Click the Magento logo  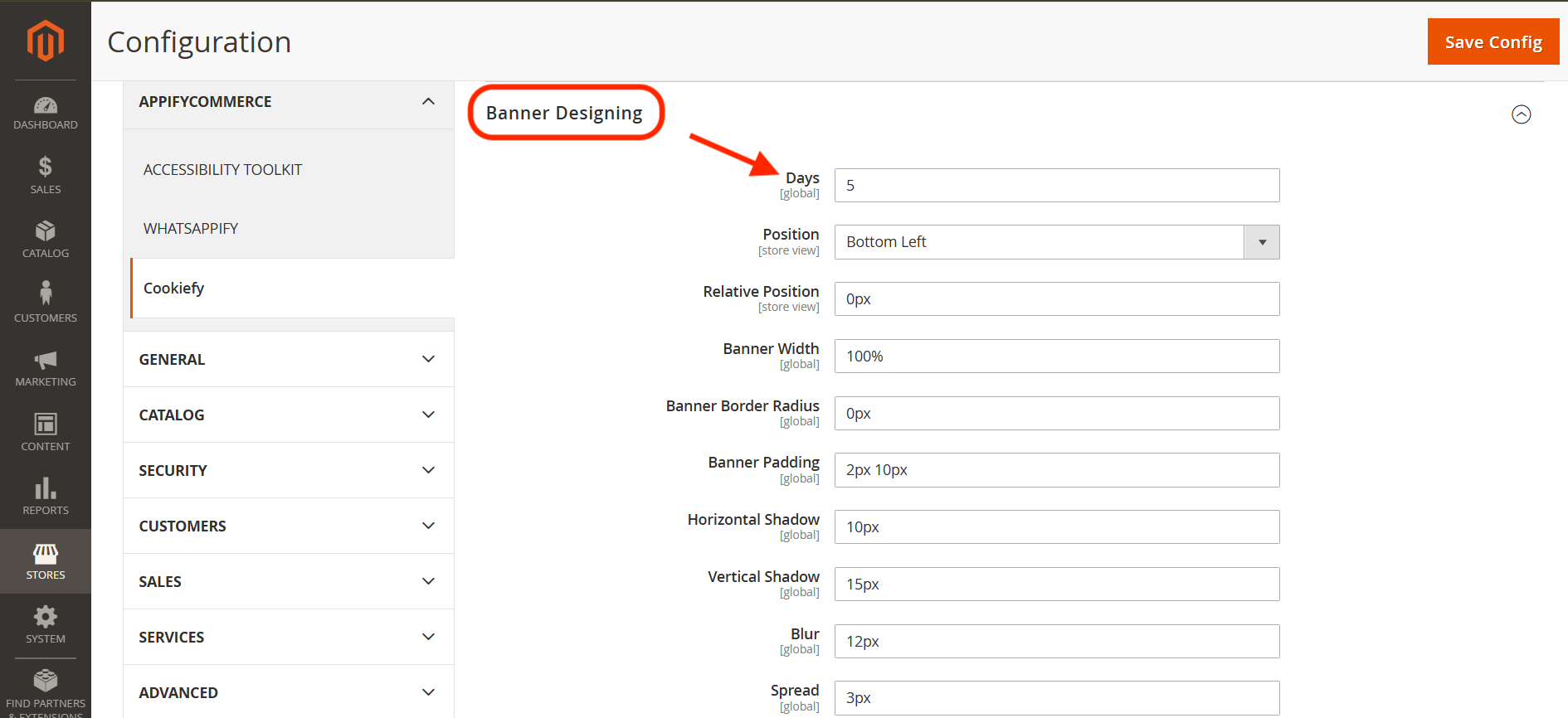coord(46,41)
